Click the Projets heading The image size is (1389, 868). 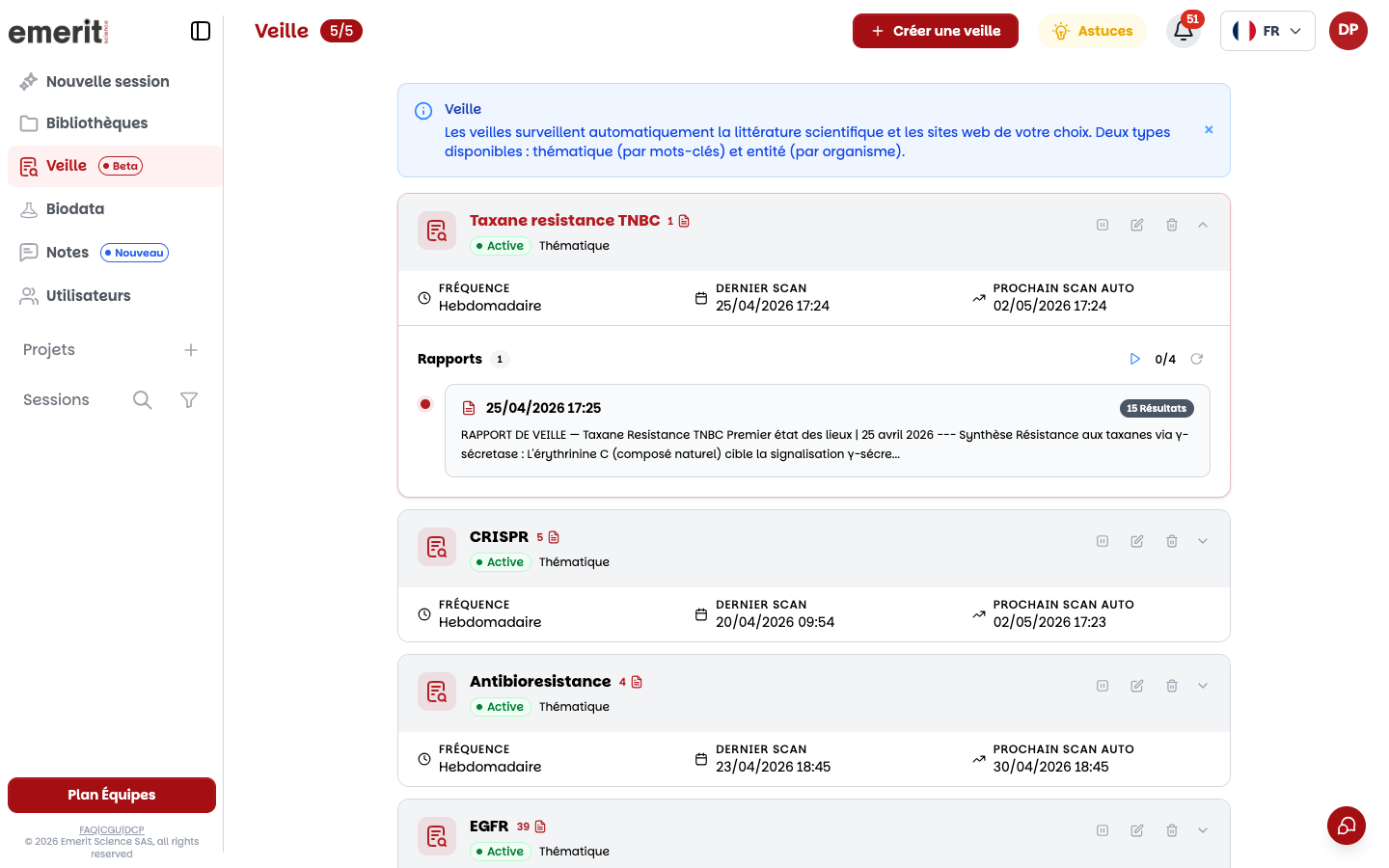tap(49, 350)
